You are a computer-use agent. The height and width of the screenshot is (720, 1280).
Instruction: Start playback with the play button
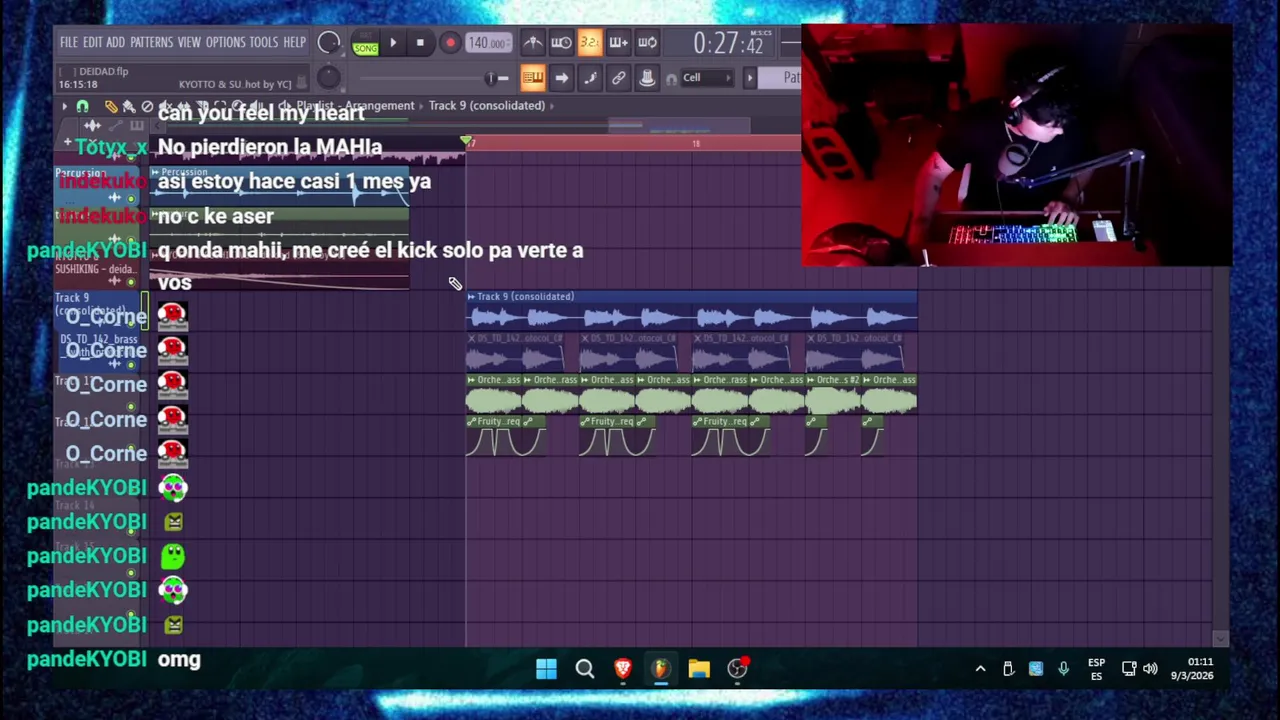(x=393, y=43)
